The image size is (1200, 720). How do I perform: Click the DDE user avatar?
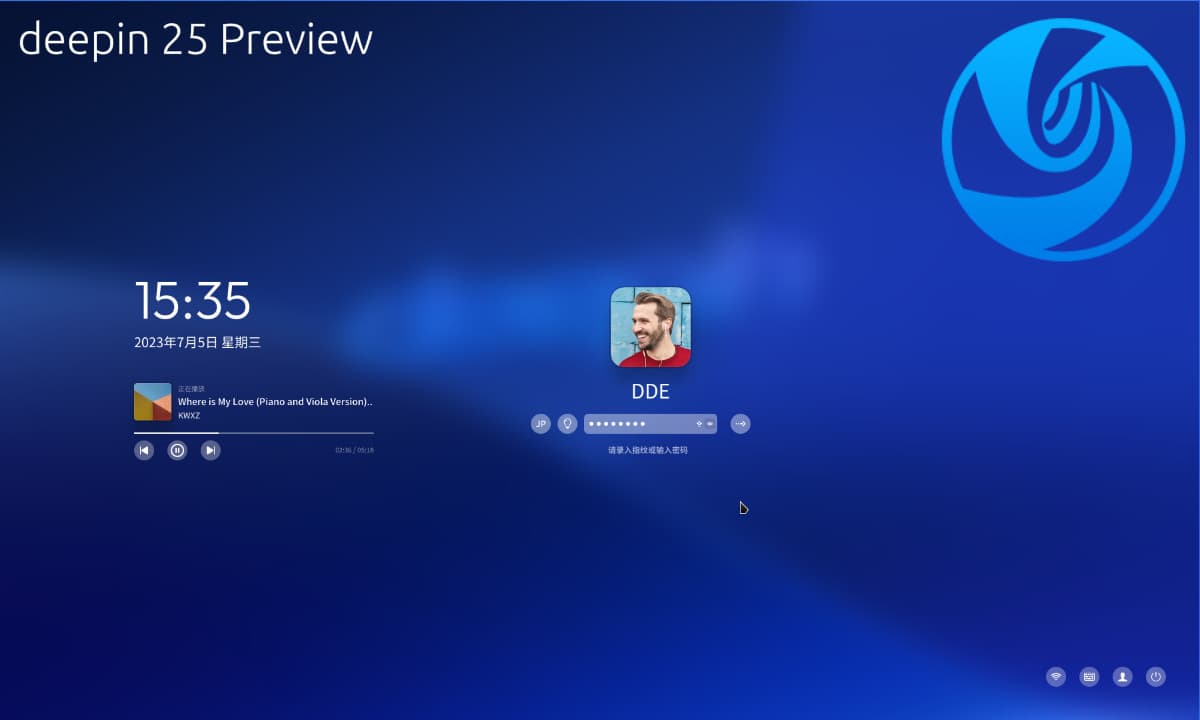[651, 327]
